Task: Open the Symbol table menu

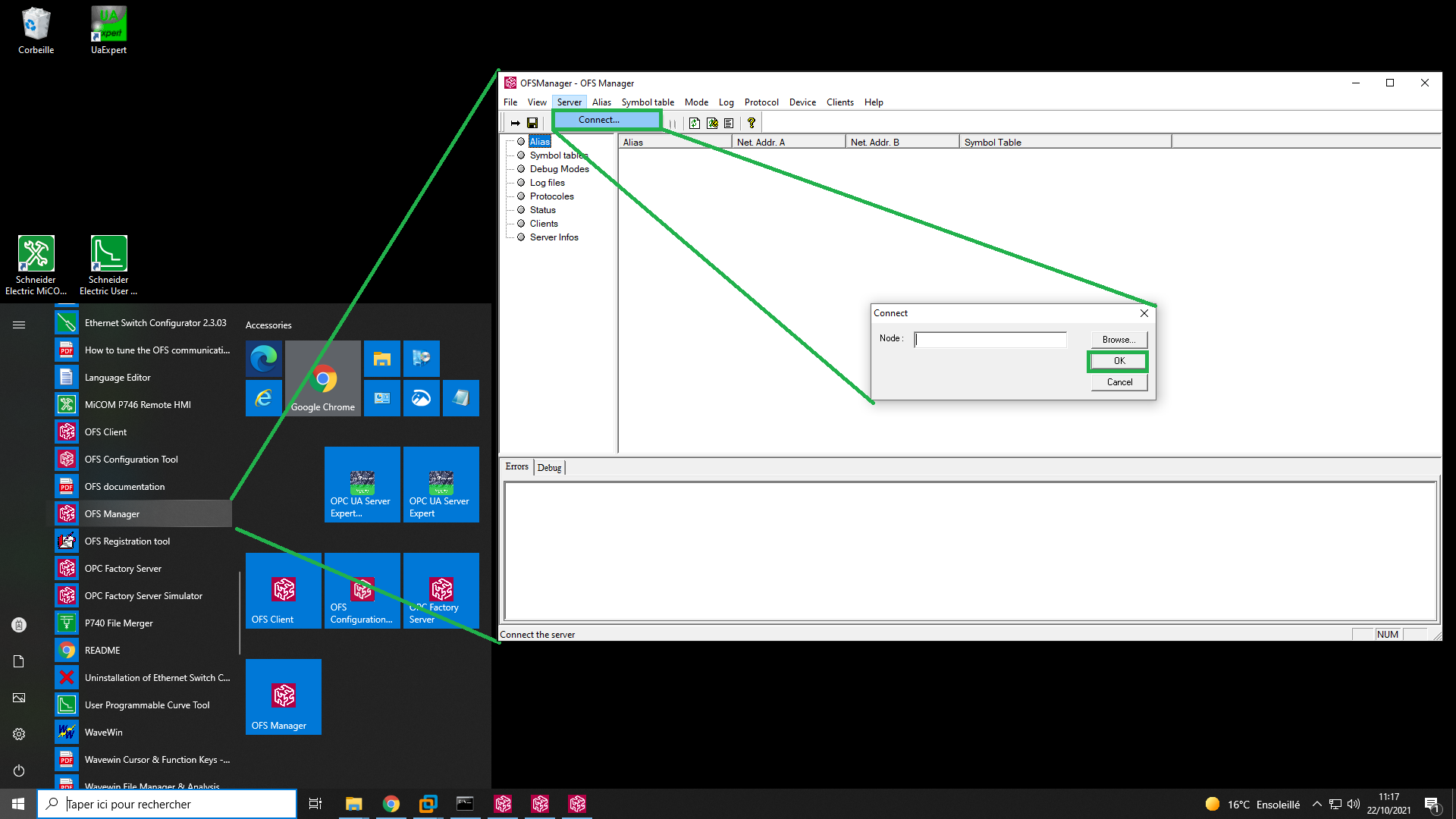Action: click(x=648, y=102)
